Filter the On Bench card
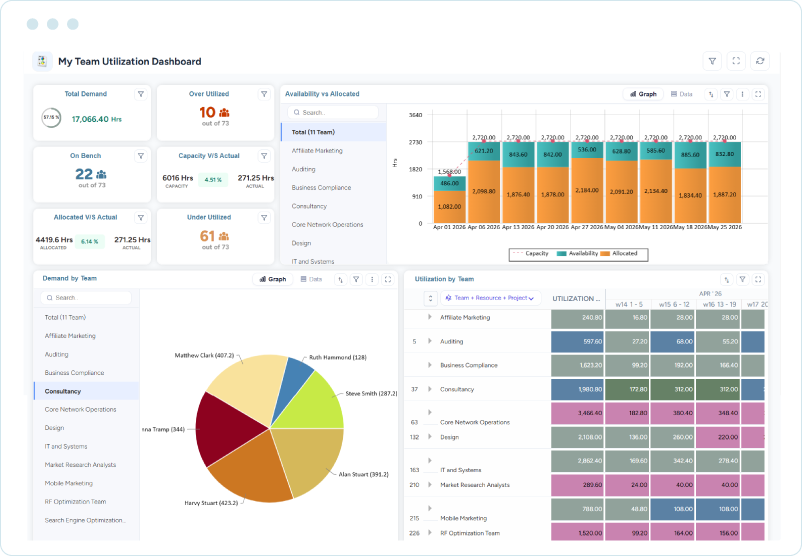This screenshot has height=556, width=802. (141, 156)
